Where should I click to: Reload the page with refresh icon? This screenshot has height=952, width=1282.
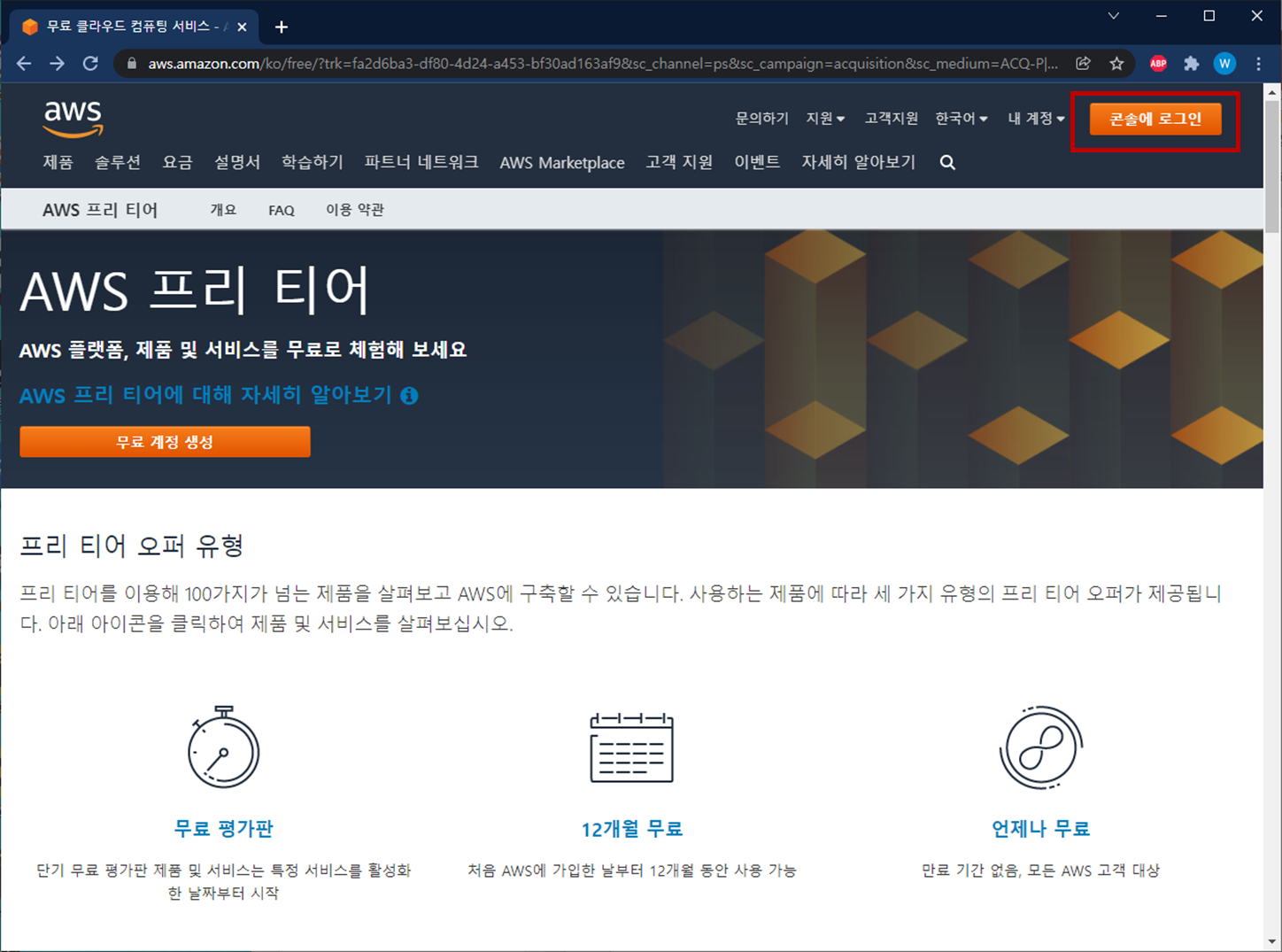click(x=90, y=64)
